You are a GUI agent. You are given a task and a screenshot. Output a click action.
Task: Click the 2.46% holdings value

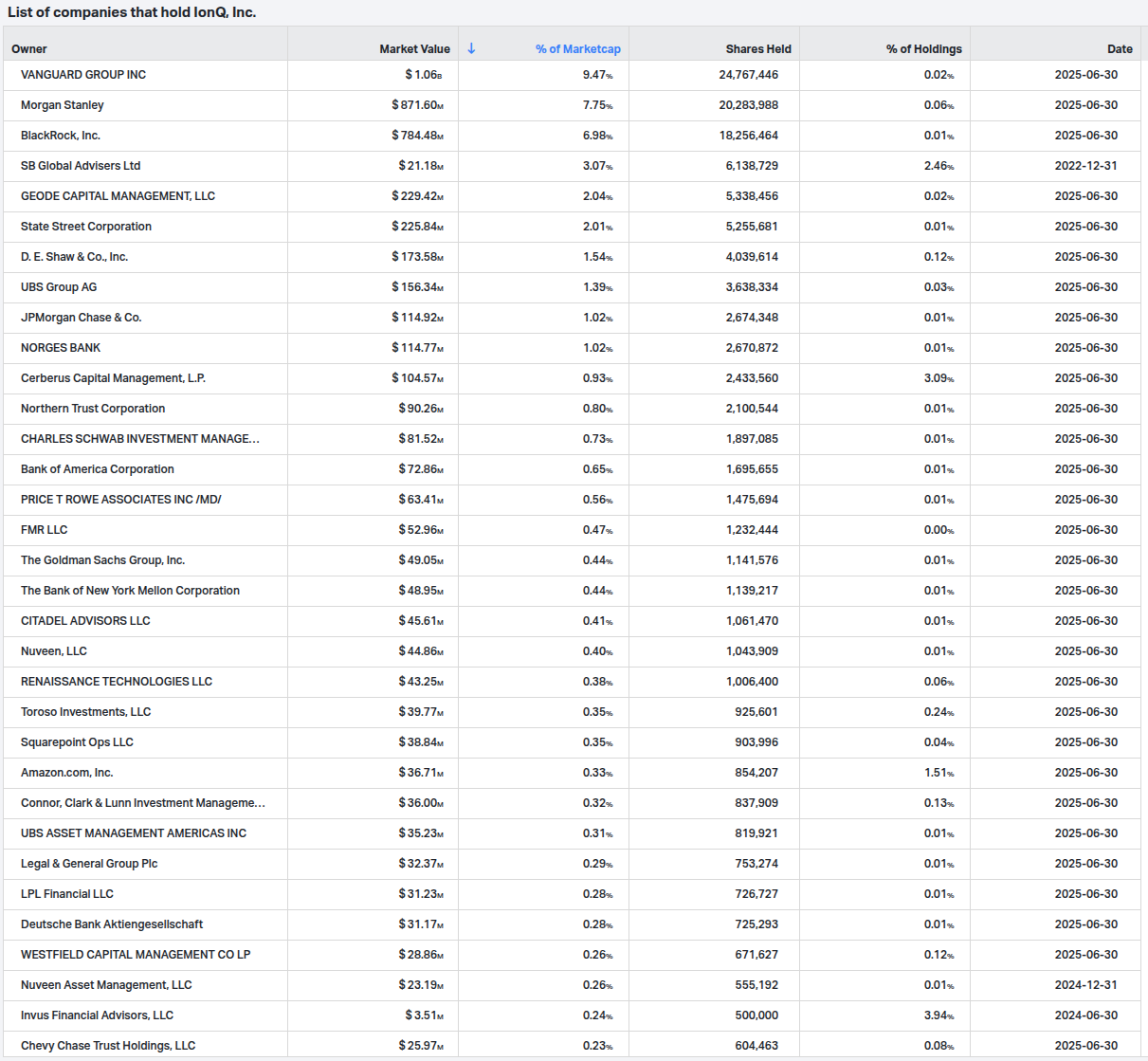(939, 166)
